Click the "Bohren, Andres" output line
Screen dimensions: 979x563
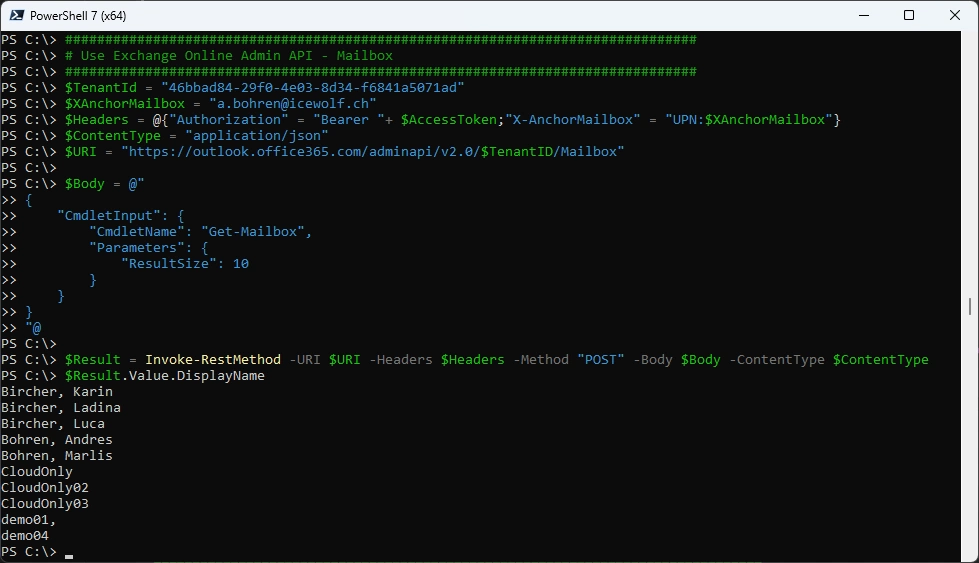tap(56, 440)
